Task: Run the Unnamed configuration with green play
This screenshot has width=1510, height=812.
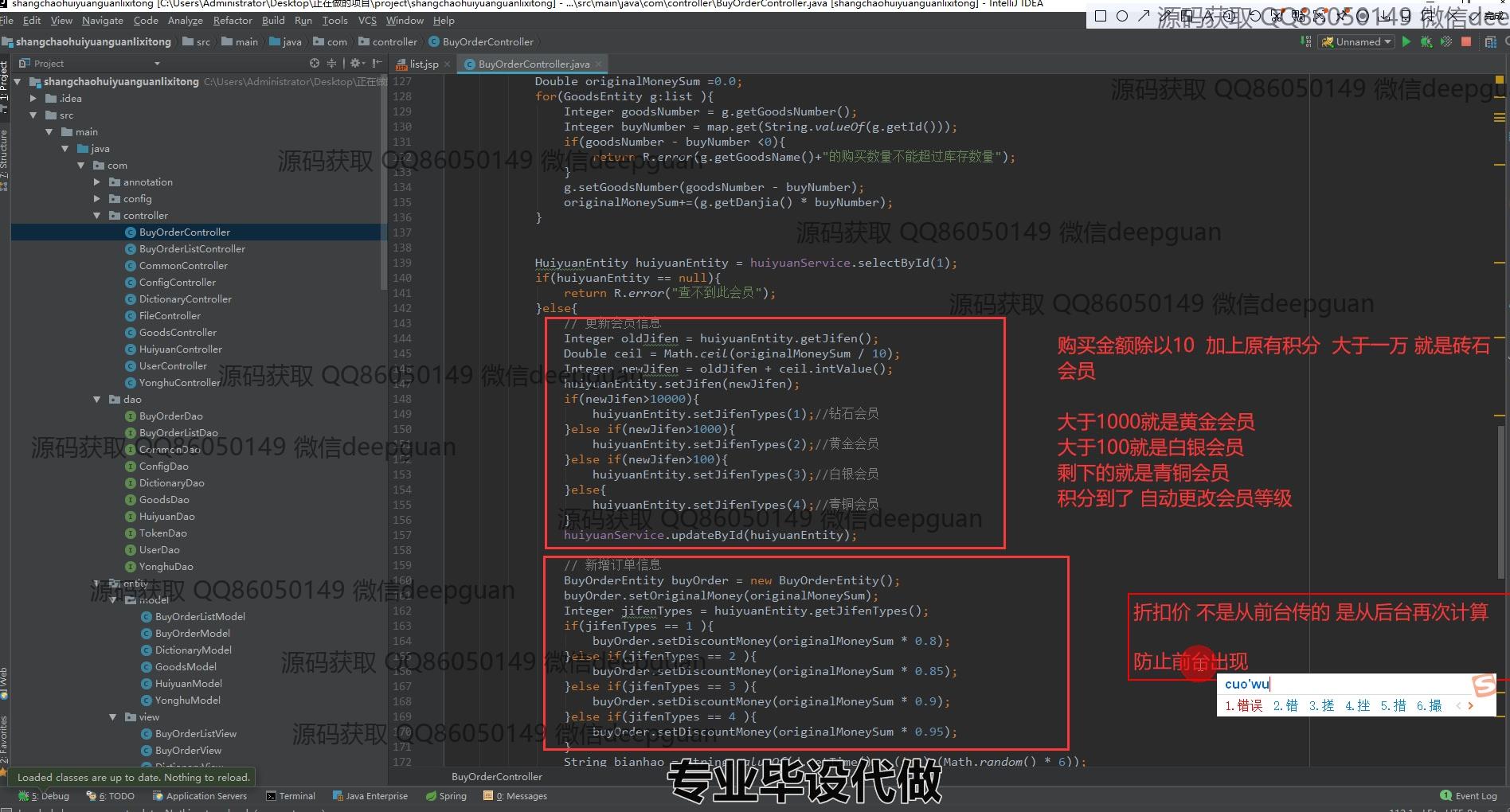Action: point(1406,42)
